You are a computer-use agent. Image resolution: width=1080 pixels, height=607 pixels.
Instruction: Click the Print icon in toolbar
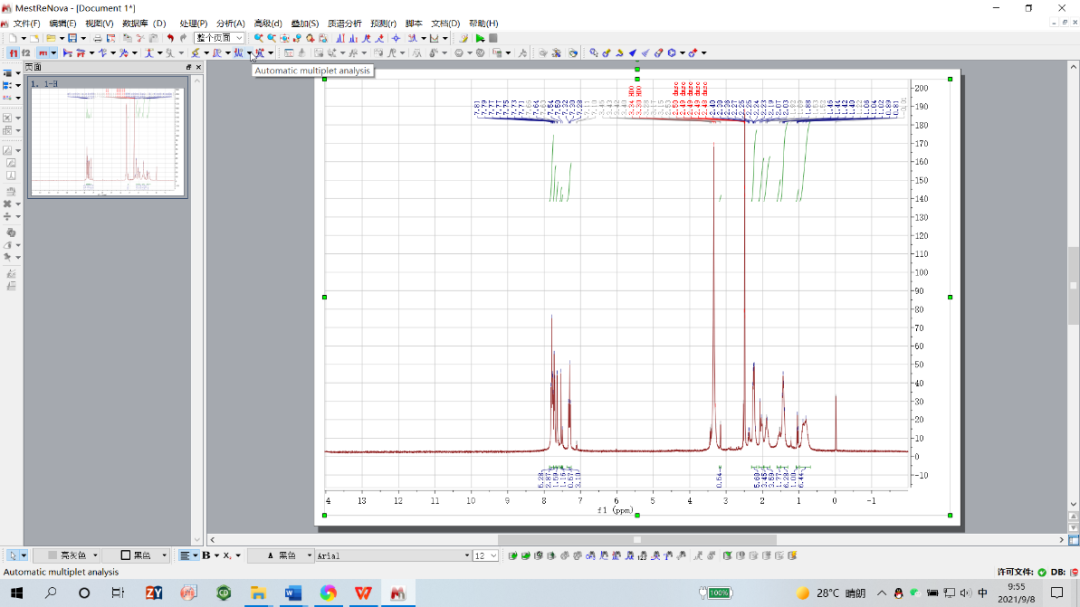tap(98, 38)
